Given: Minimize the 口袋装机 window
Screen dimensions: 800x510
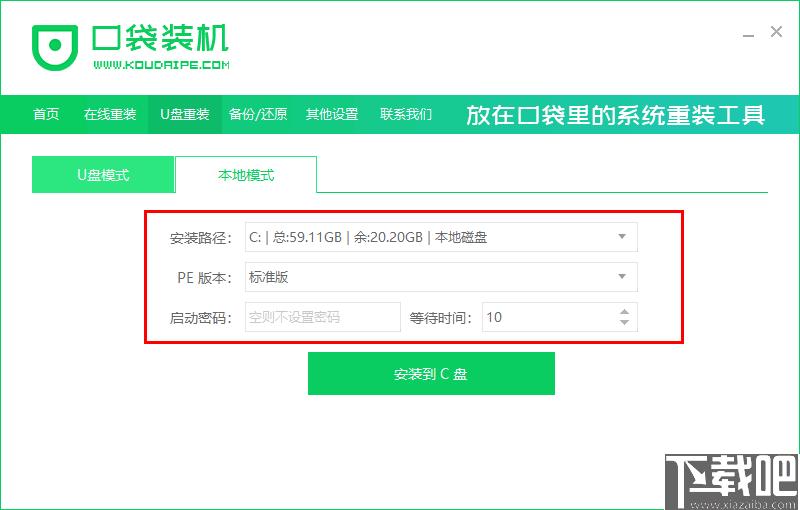Looking at the screenshot, I should [x=748, y=36].
